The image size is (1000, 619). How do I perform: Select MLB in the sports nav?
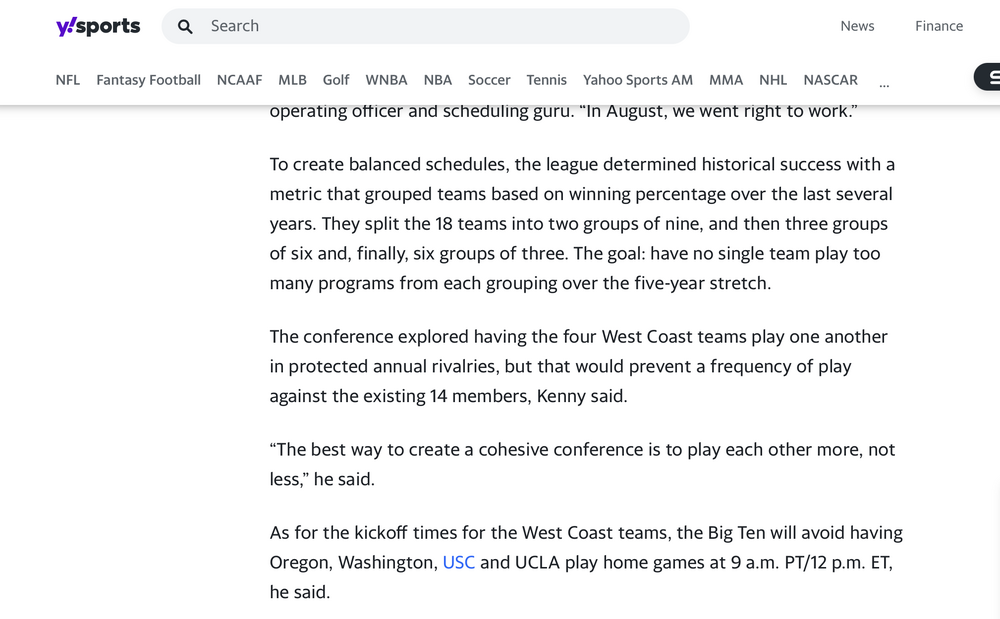coord(292,80)
